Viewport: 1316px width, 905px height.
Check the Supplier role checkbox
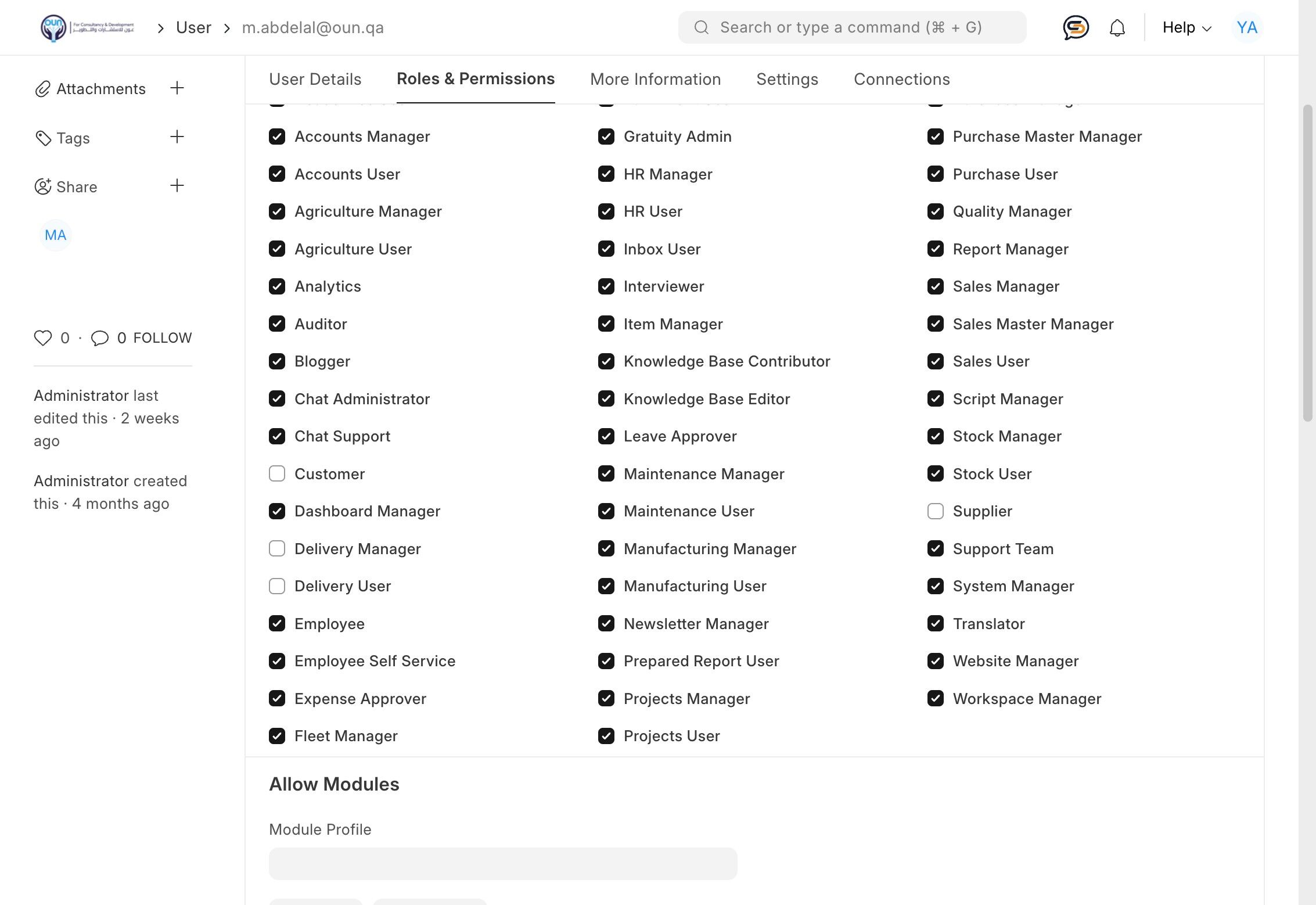(x=935, y=511)
